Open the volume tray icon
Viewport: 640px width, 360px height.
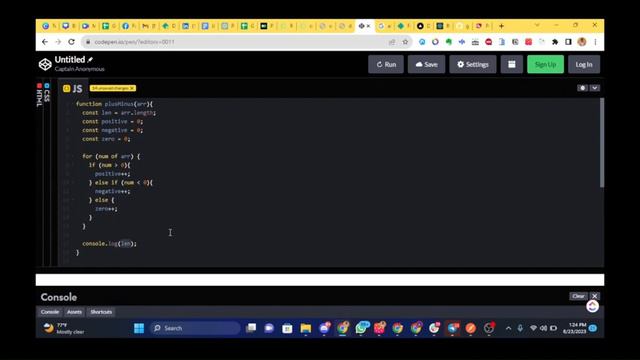pyautogui.click(x=543, y=328)
